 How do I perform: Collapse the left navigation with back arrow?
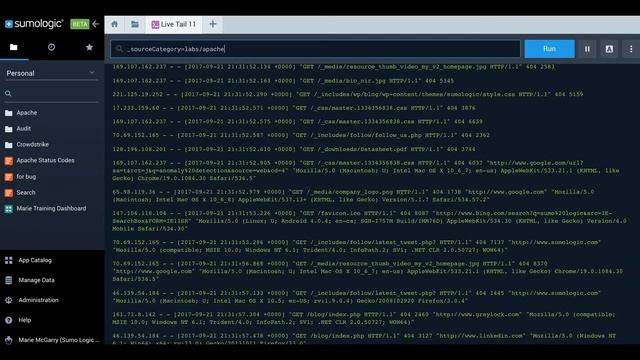[x=96, y=24]
